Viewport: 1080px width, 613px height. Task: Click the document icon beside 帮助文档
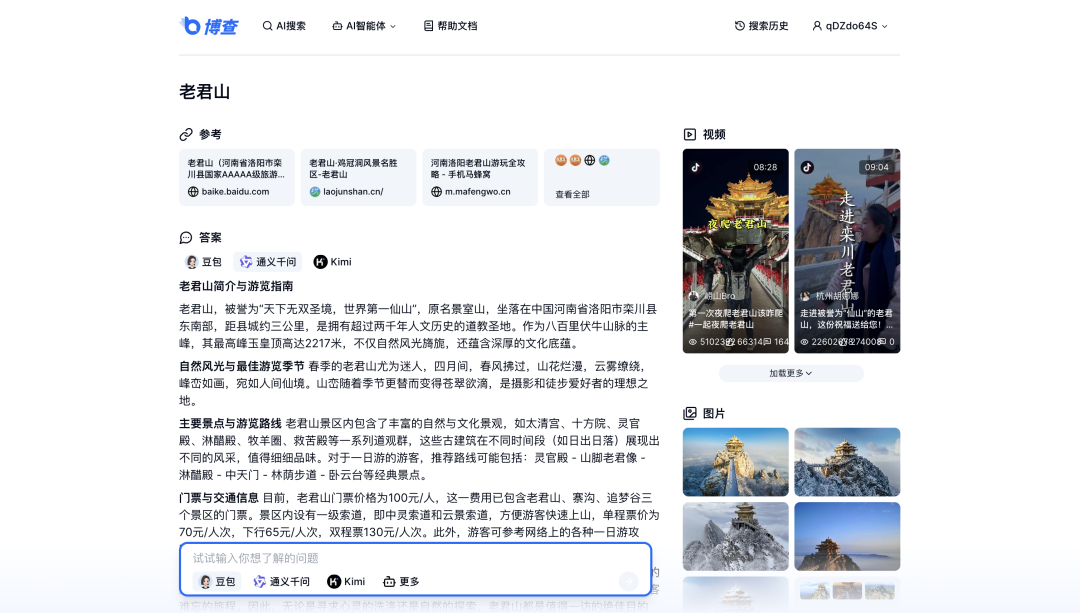tap(428, 26)
